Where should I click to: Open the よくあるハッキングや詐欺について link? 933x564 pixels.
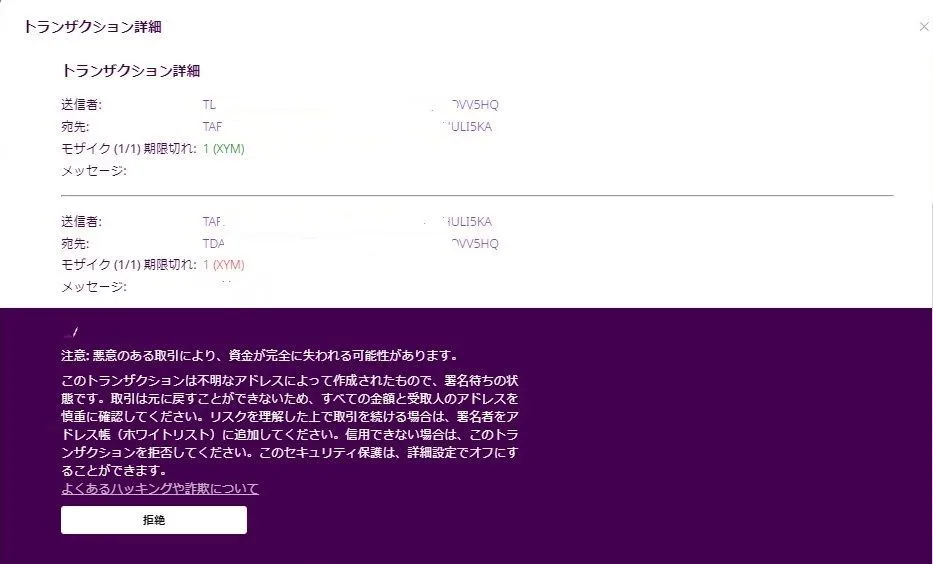(x=160, y=489)
